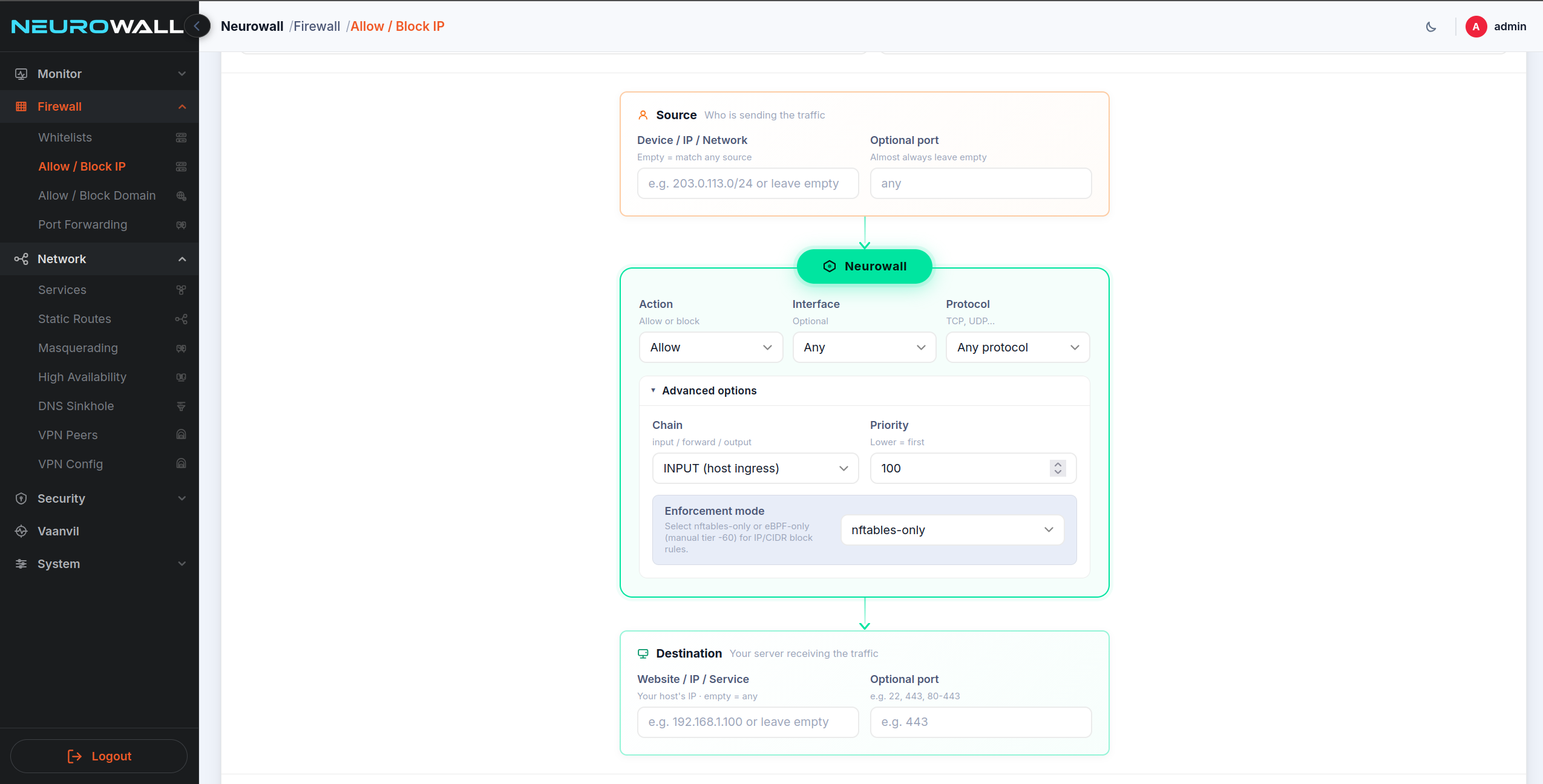Toggle dark mode moon icon
This screenshot has width=1543, height=784.
pos(1431,27)
